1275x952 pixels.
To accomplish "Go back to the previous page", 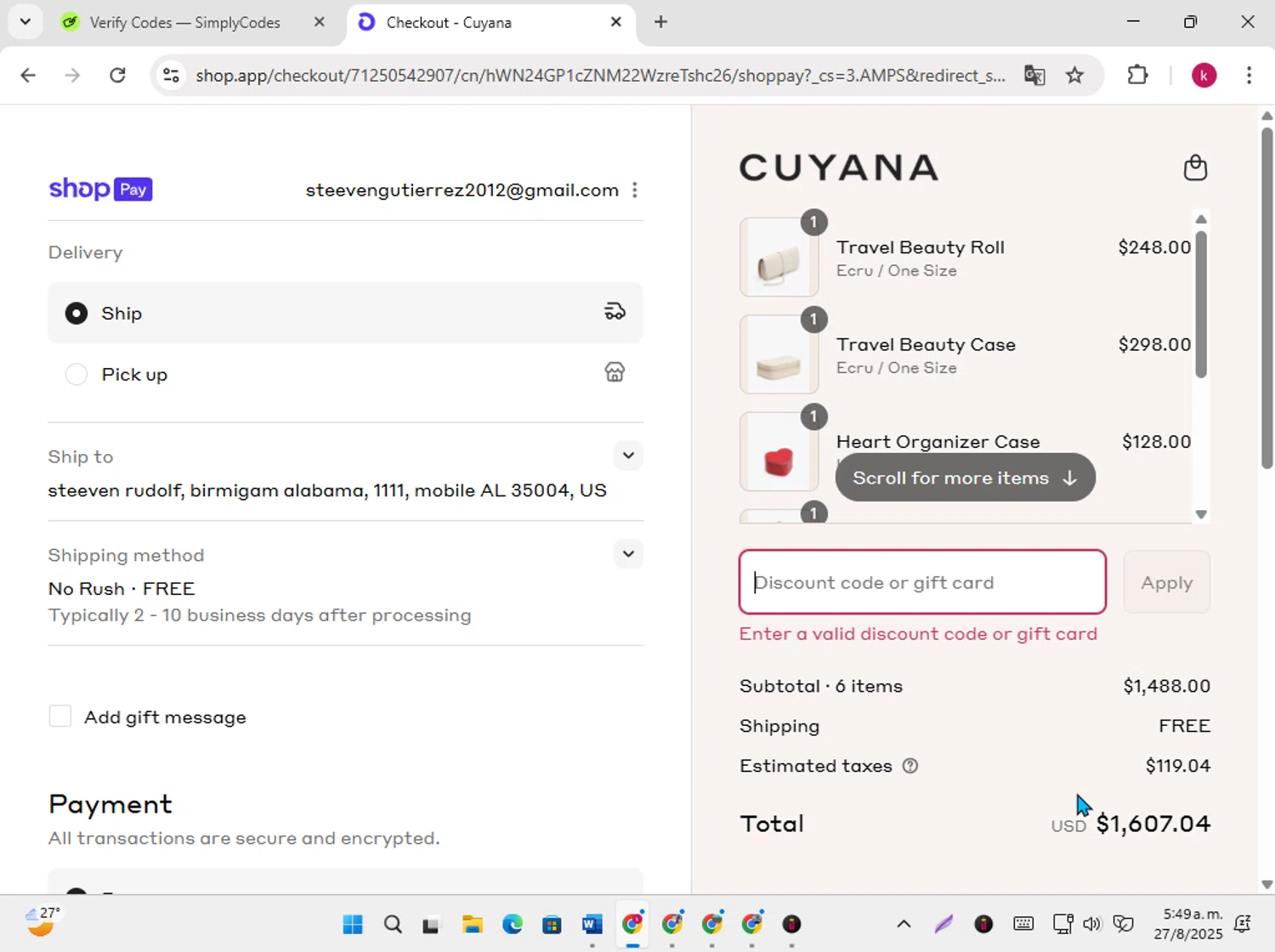I will (28, 76).
